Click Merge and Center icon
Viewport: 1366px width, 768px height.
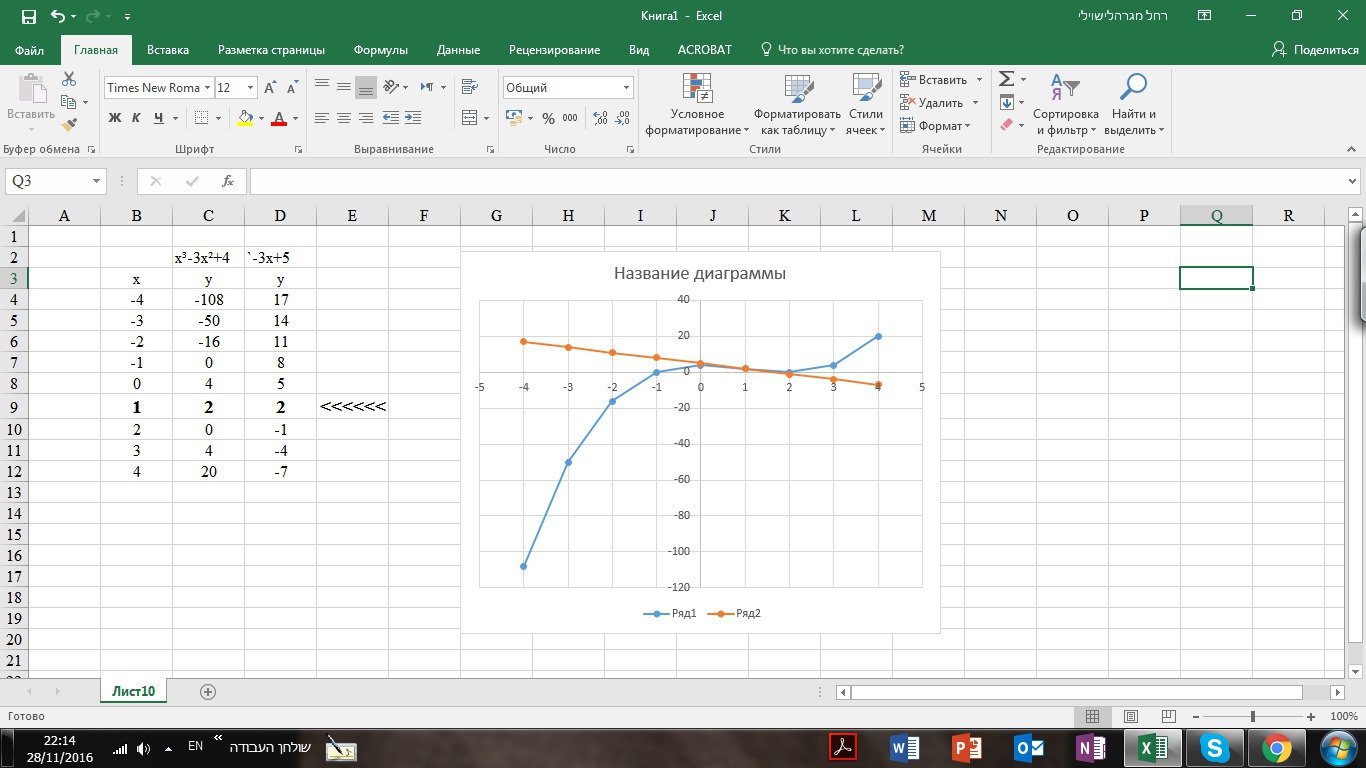[x=470, y=118]
